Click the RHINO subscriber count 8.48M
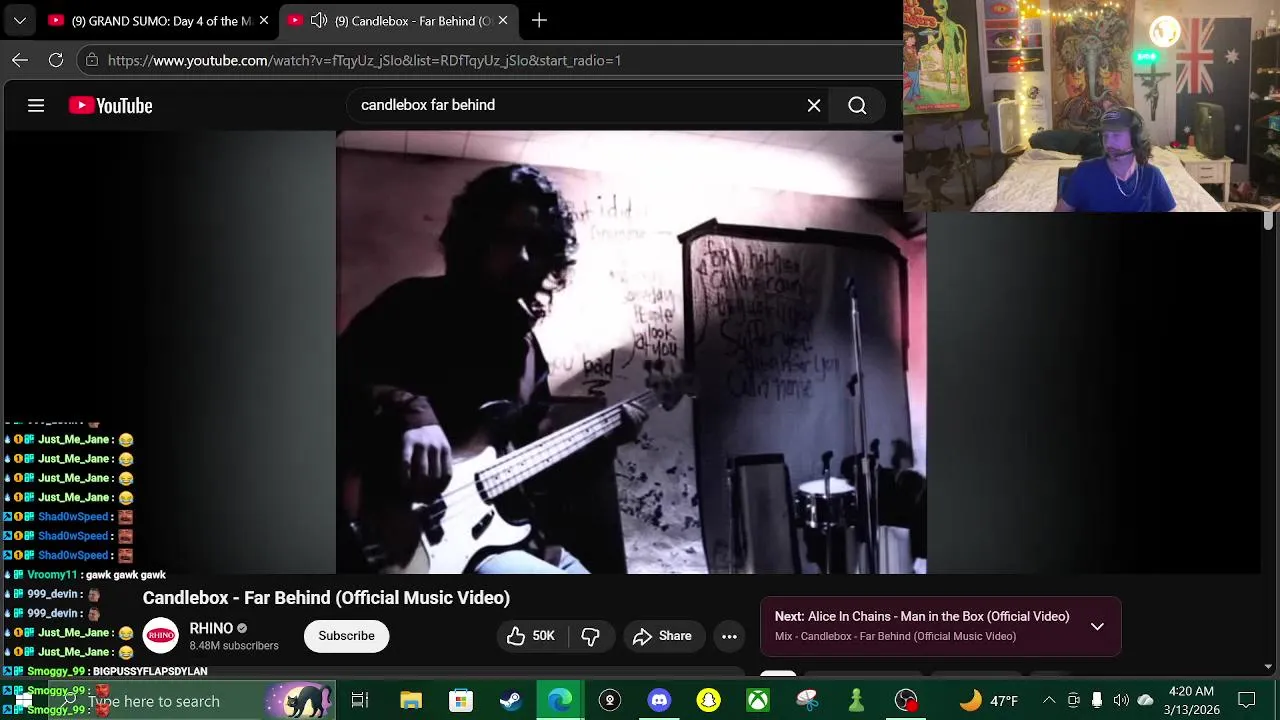The image size is (1280, 720). 234,646
